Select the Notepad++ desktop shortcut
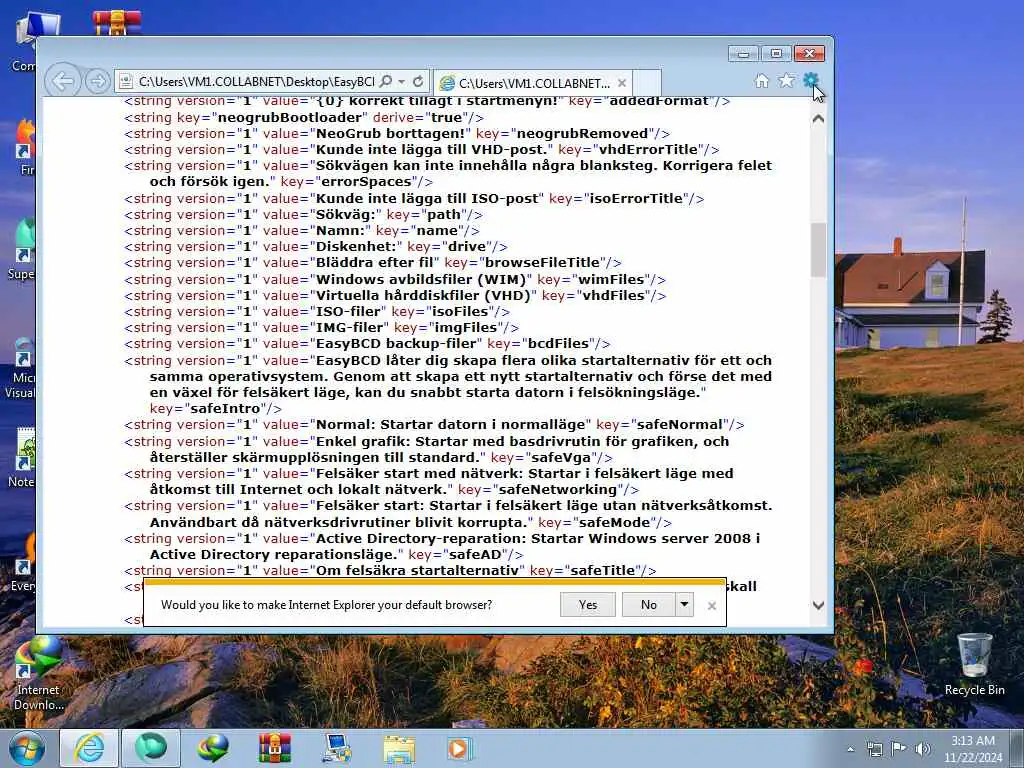The width and height of the screenshot is (1024, 768). pyautogui.click(x=24, y=457)
